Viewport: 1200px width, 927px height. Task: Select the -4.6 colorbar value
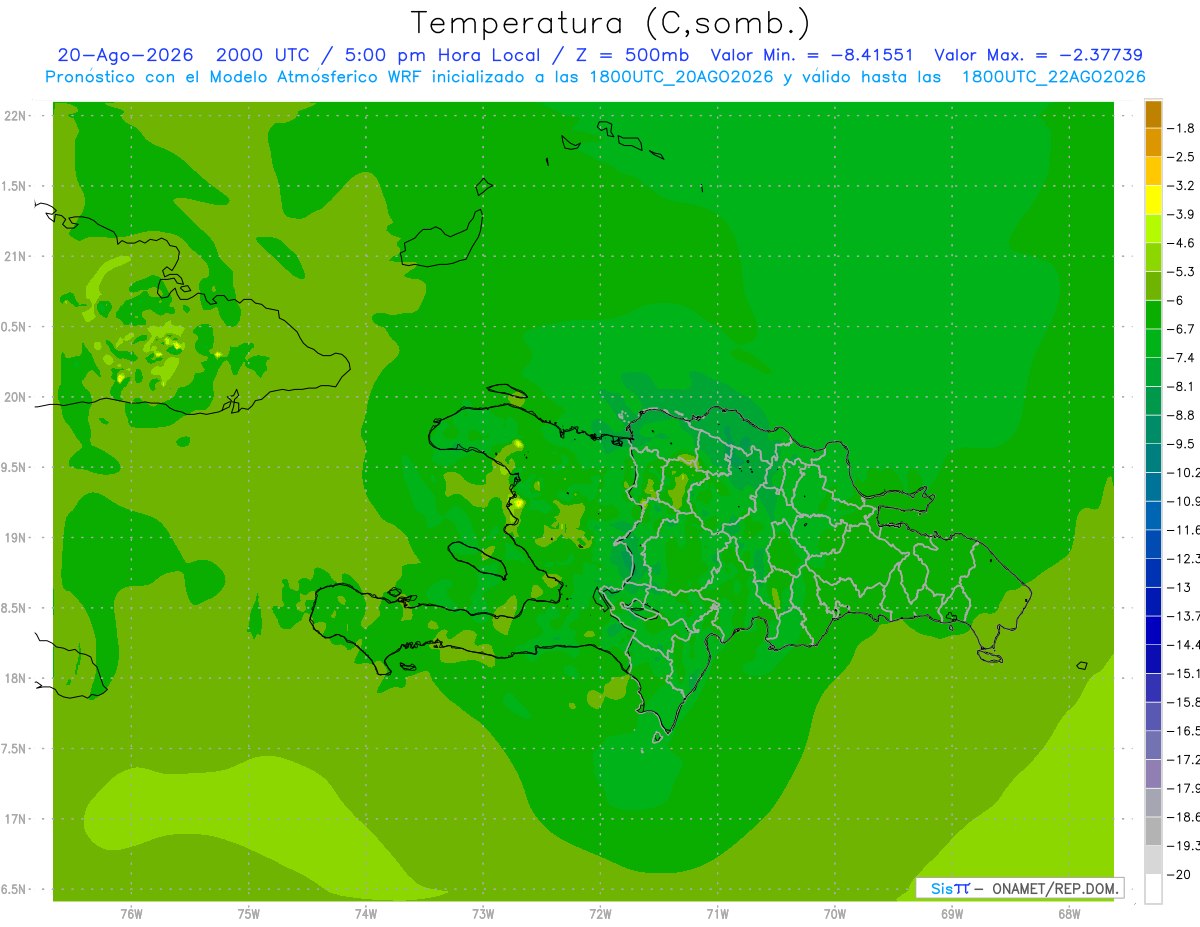1182,243
